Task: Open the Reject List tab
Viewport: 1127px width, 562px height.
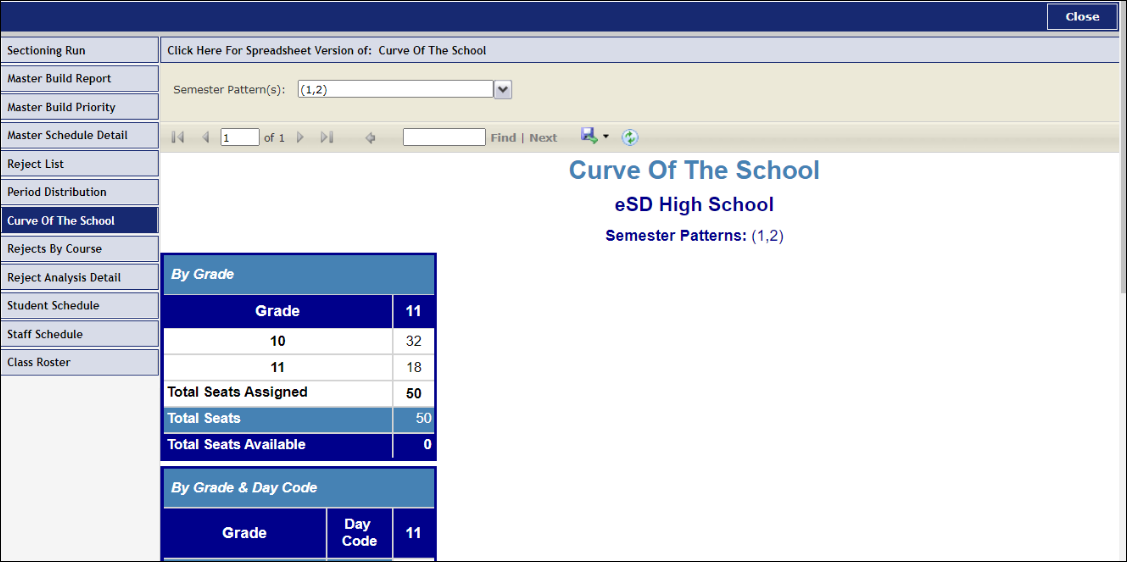Action: [x=80, y=164]
